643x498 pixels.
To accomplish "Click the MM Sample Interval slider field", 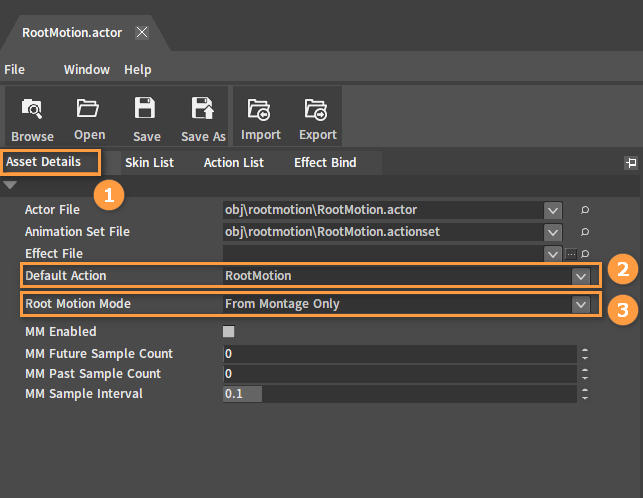I will click(400, 394).
